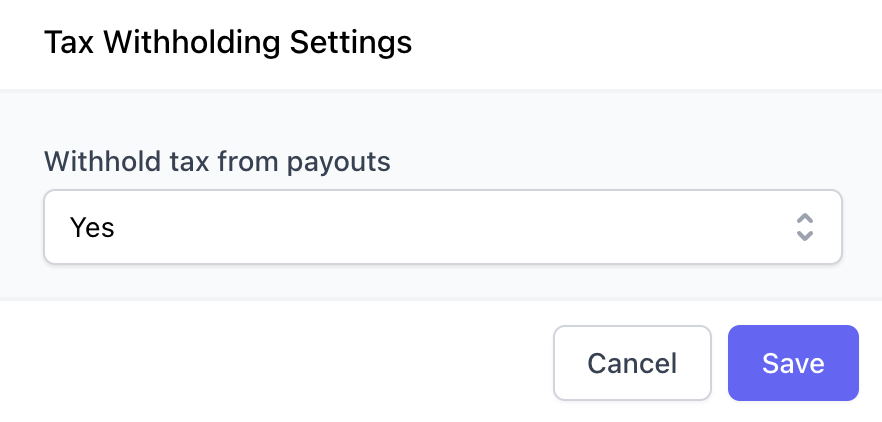
Task: Click the purple Save button
Action: [x=793, y=363]
